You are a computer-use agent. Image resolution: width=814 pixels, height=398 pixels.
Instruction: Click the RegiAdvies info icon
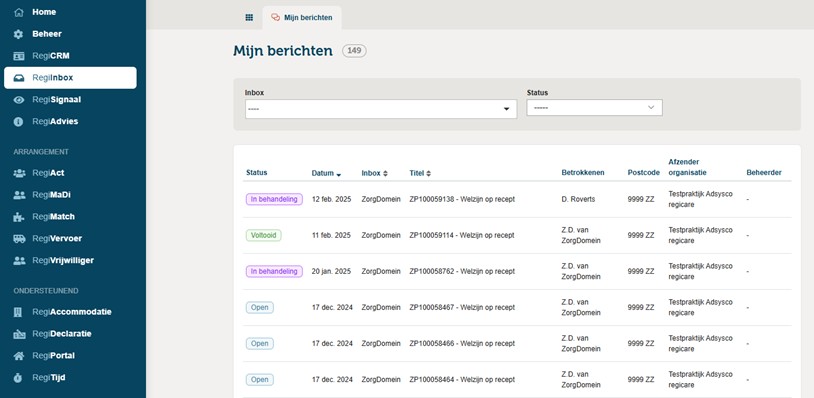[19, 121]
